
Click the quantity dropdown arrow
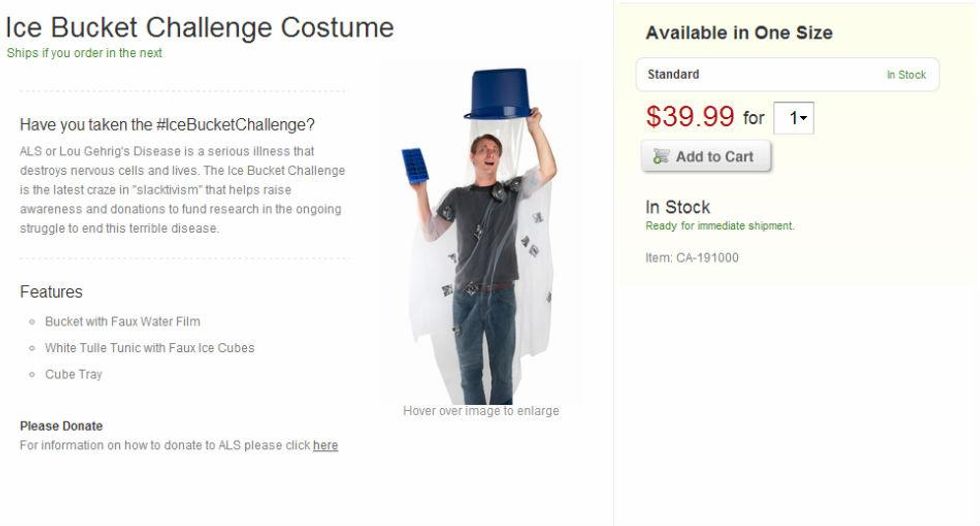click(x=804, y=117)
